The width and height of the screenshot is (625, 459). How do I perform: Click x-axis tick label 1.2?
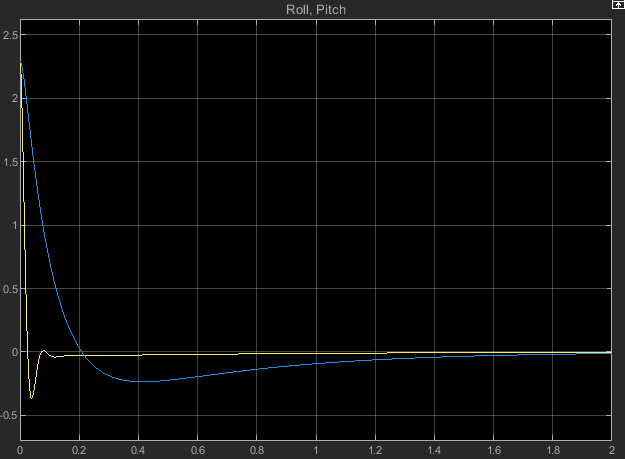coord(375,451)
